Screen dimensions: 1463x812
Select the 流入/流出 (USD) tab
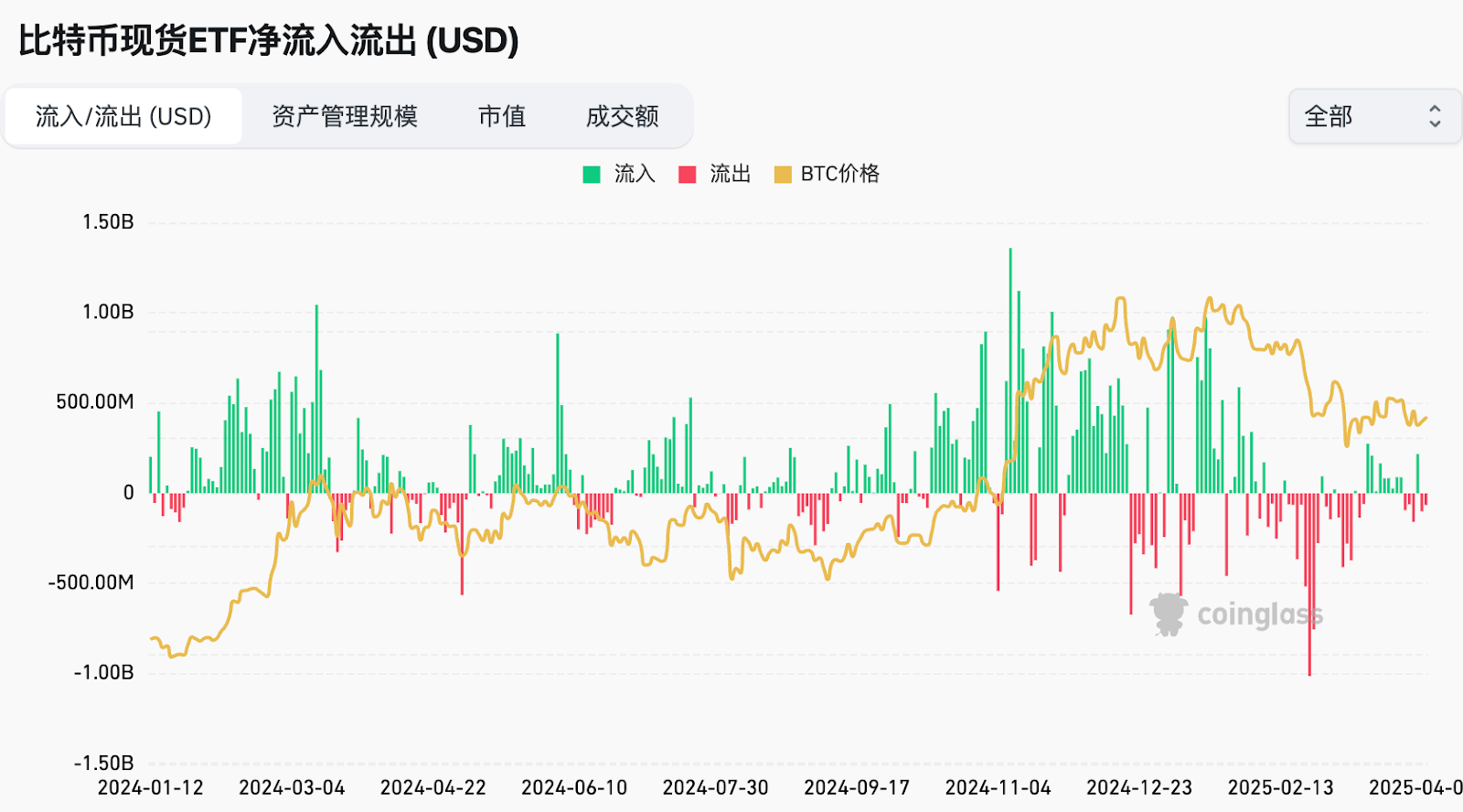coord(123,116)
